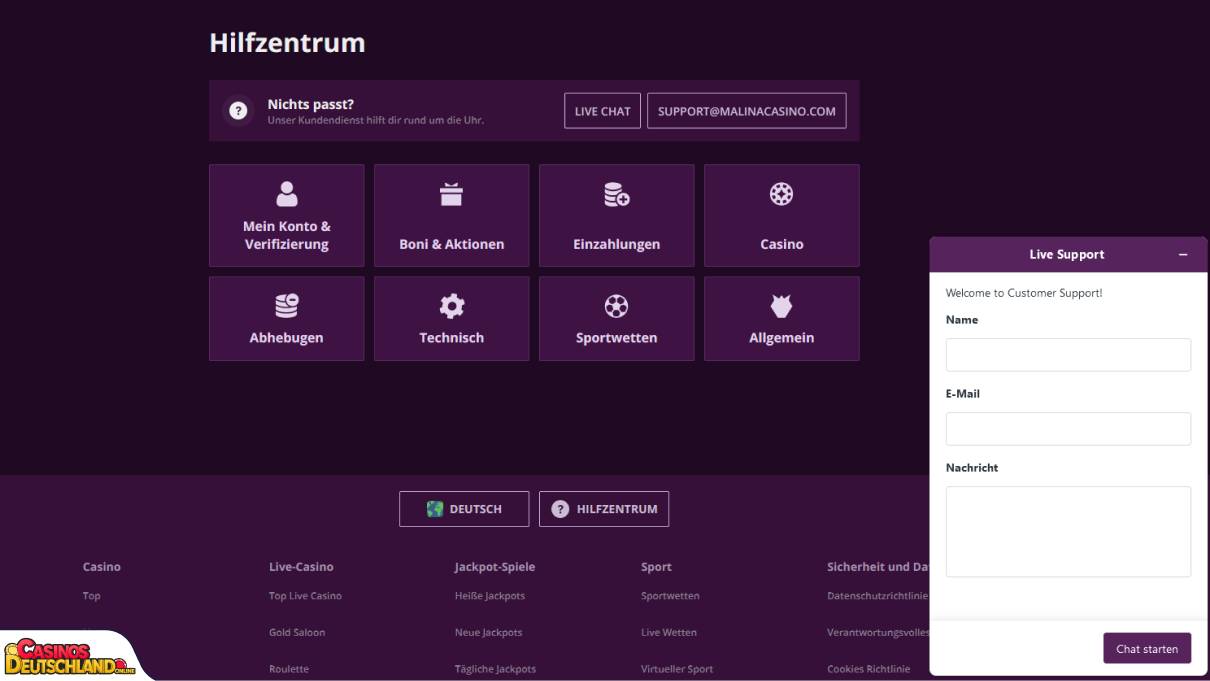The image size is (1210, 681).
Task: Open the Top Live Casino footer link
Action: coord(305,596)
